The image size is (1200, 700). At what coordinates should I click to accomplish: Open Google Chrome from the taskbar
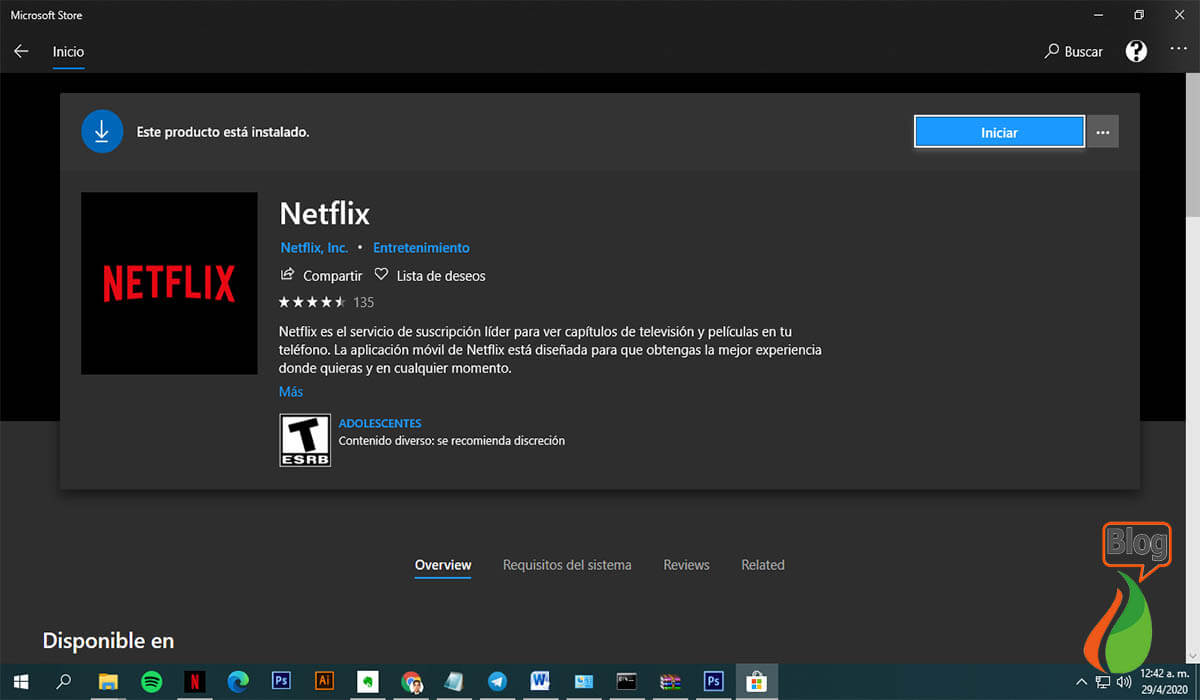[x=411, y=681]
